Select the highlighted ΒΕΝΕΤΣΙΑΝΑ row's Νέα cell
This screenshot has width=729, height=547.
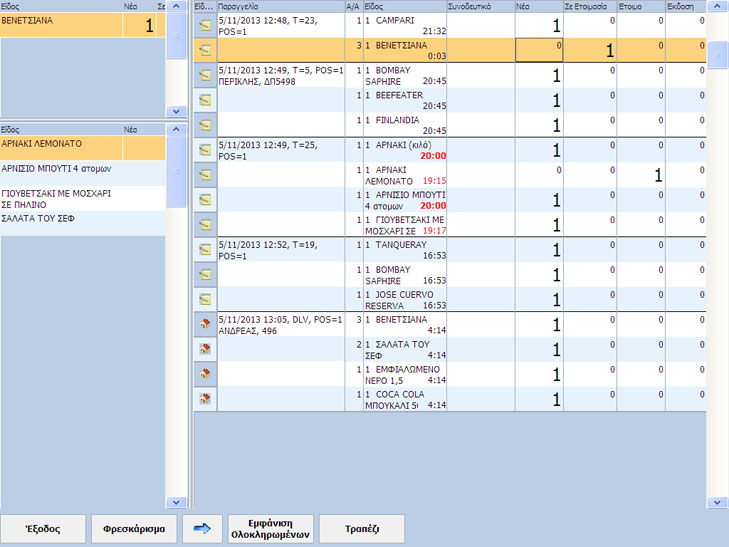click(x=538, y=50)
